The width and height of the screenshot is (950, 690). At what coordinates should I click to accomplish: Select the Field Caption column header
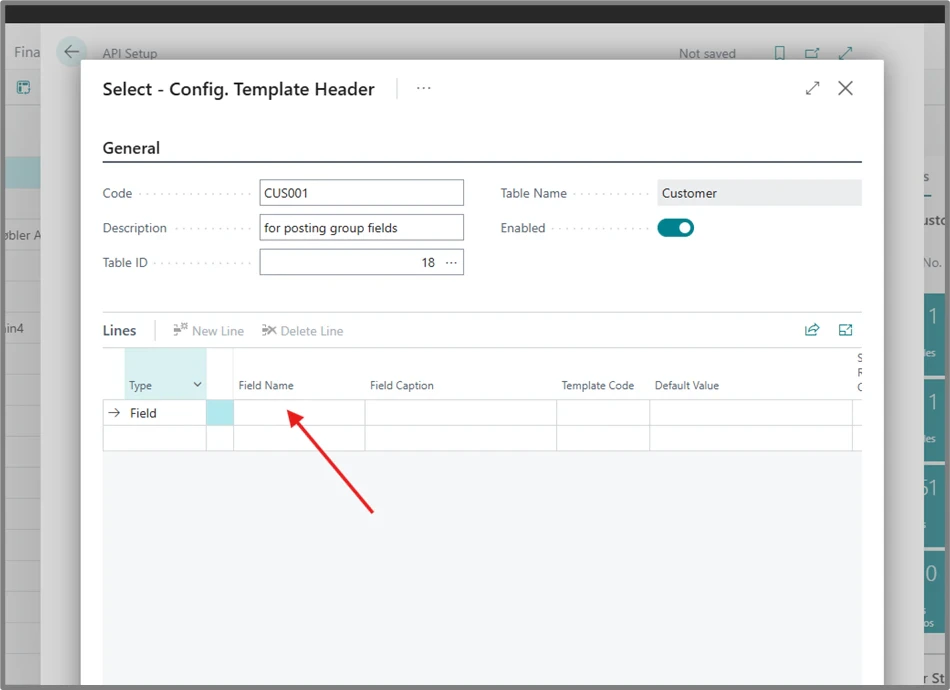[402, 385]
